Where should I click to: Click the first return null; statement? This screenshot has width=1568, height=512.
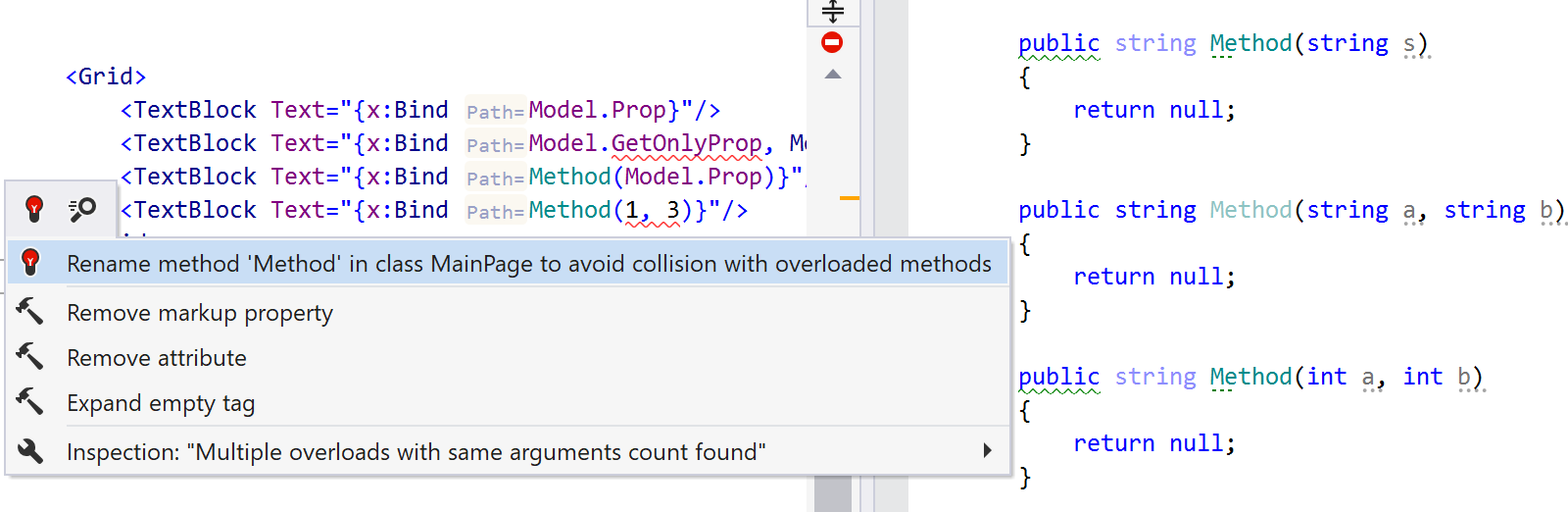[x=1154, y=110]
